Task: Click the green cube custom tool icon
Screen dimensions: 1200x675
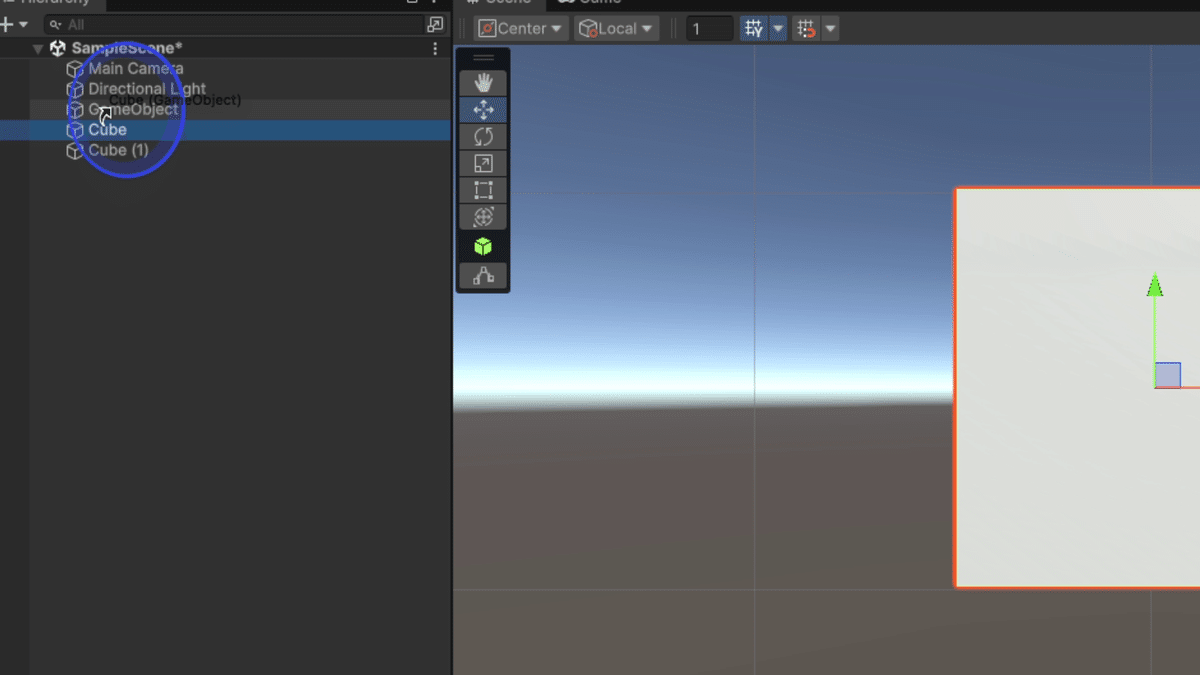Action: [483, 246]
